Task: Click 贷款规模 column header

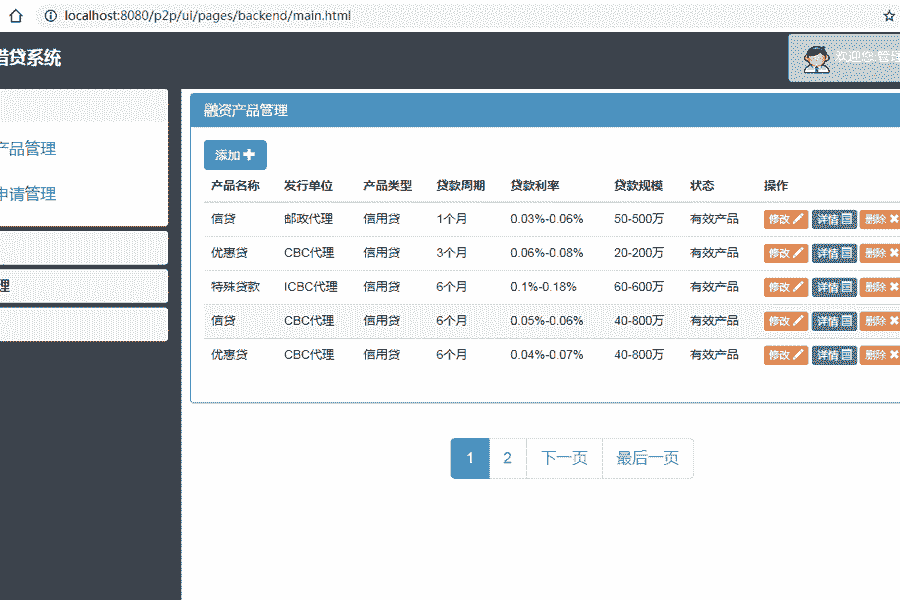Action: click(x=638, y=185)
